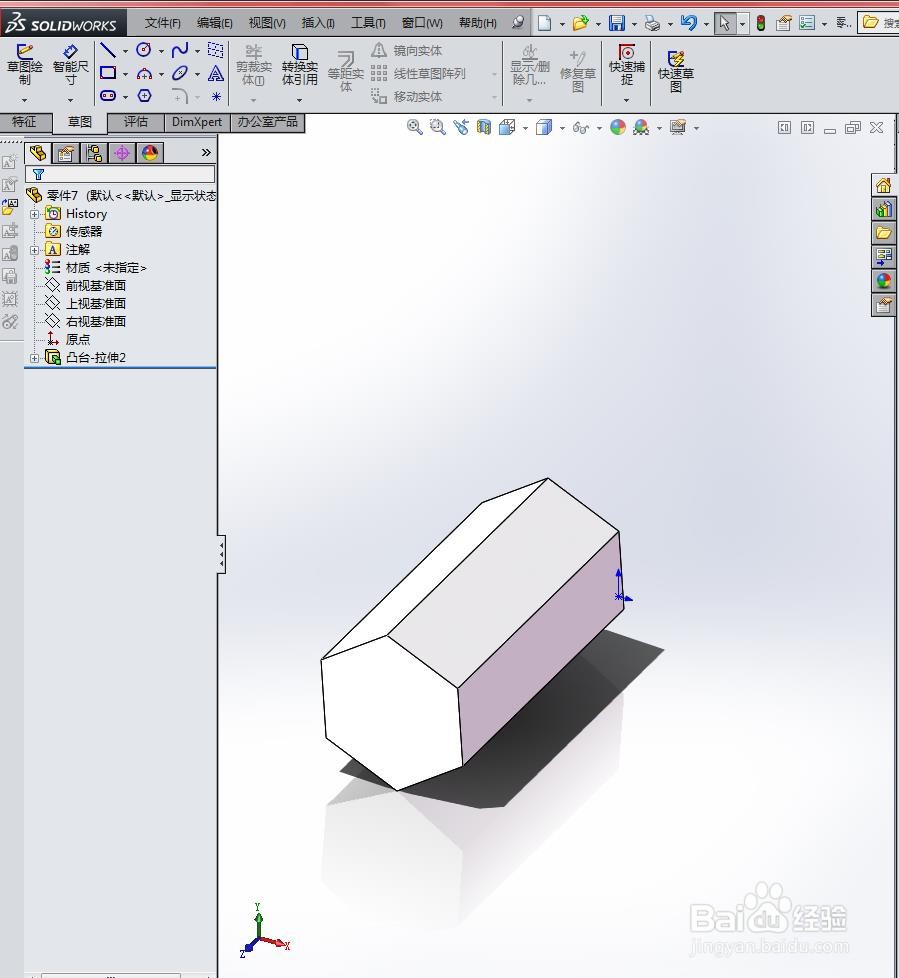The height and width of the screenshot is (978, 899).
Task: Click Zoom to Area magnifier icon
Action: (x=437, y=127)
